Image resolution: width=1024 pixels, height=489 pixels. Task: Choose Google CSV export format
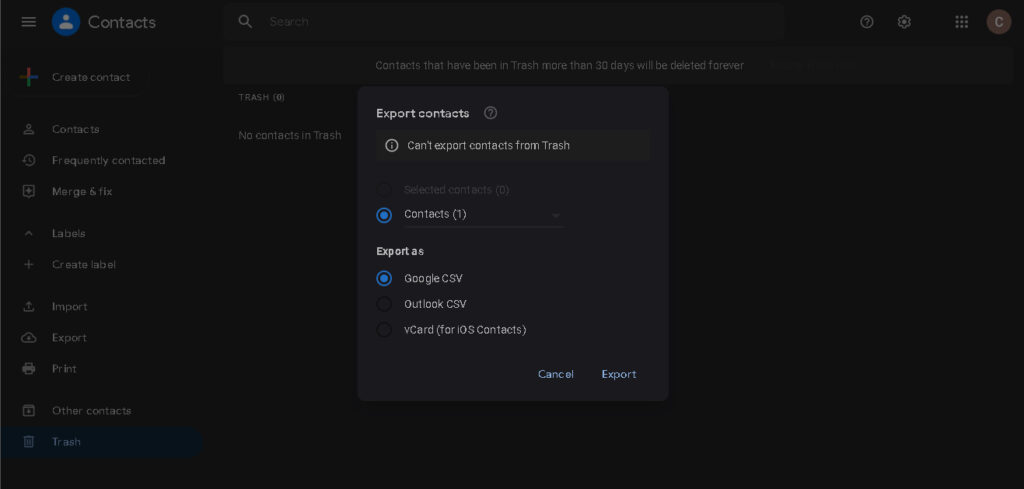(384, 278)
